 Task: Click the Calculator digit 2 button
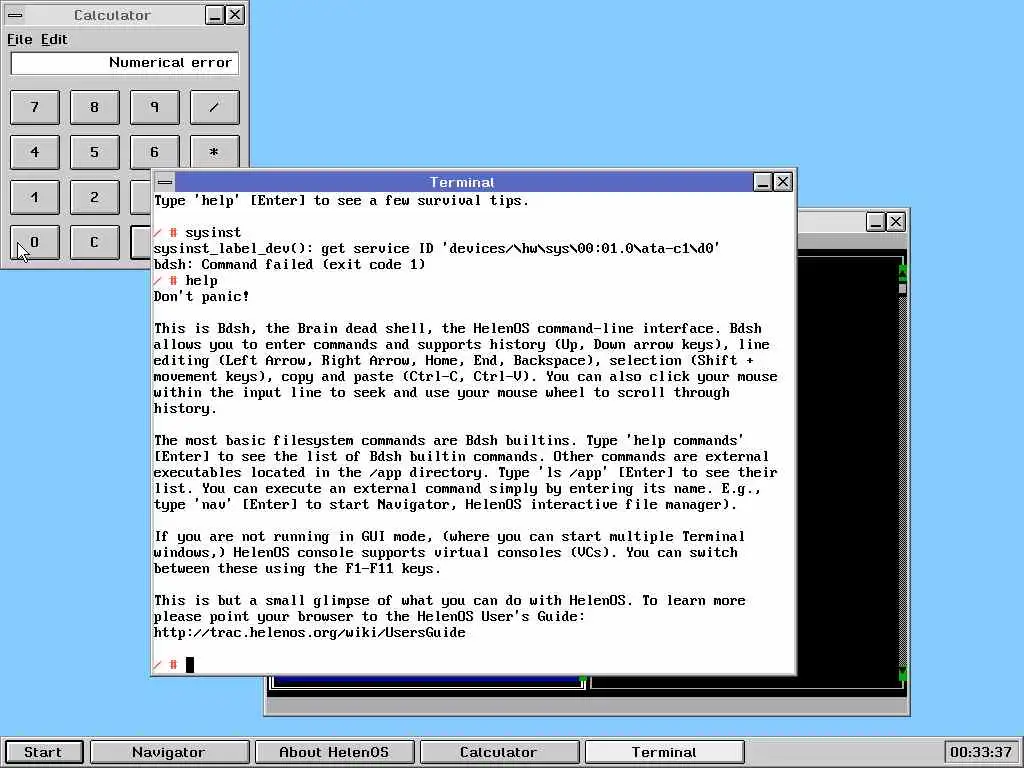[x=95, y=197]
